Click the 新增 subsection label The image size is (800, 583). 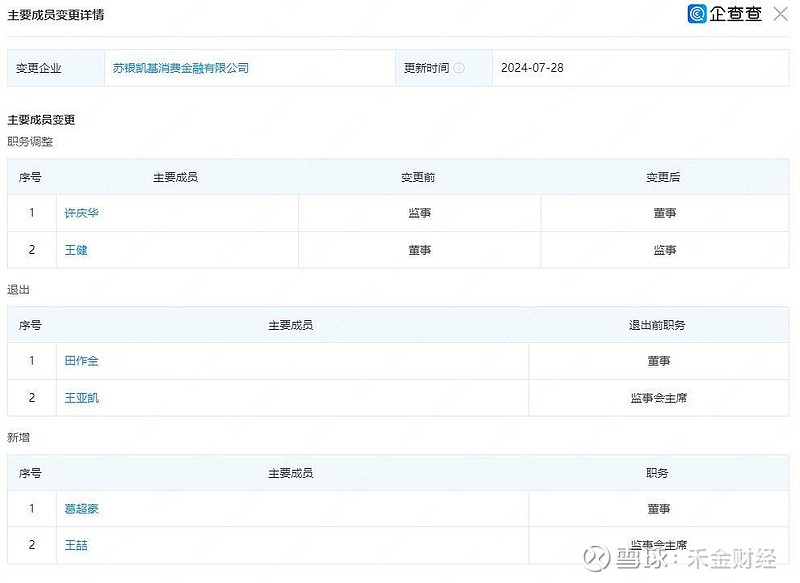pos(18,438)
